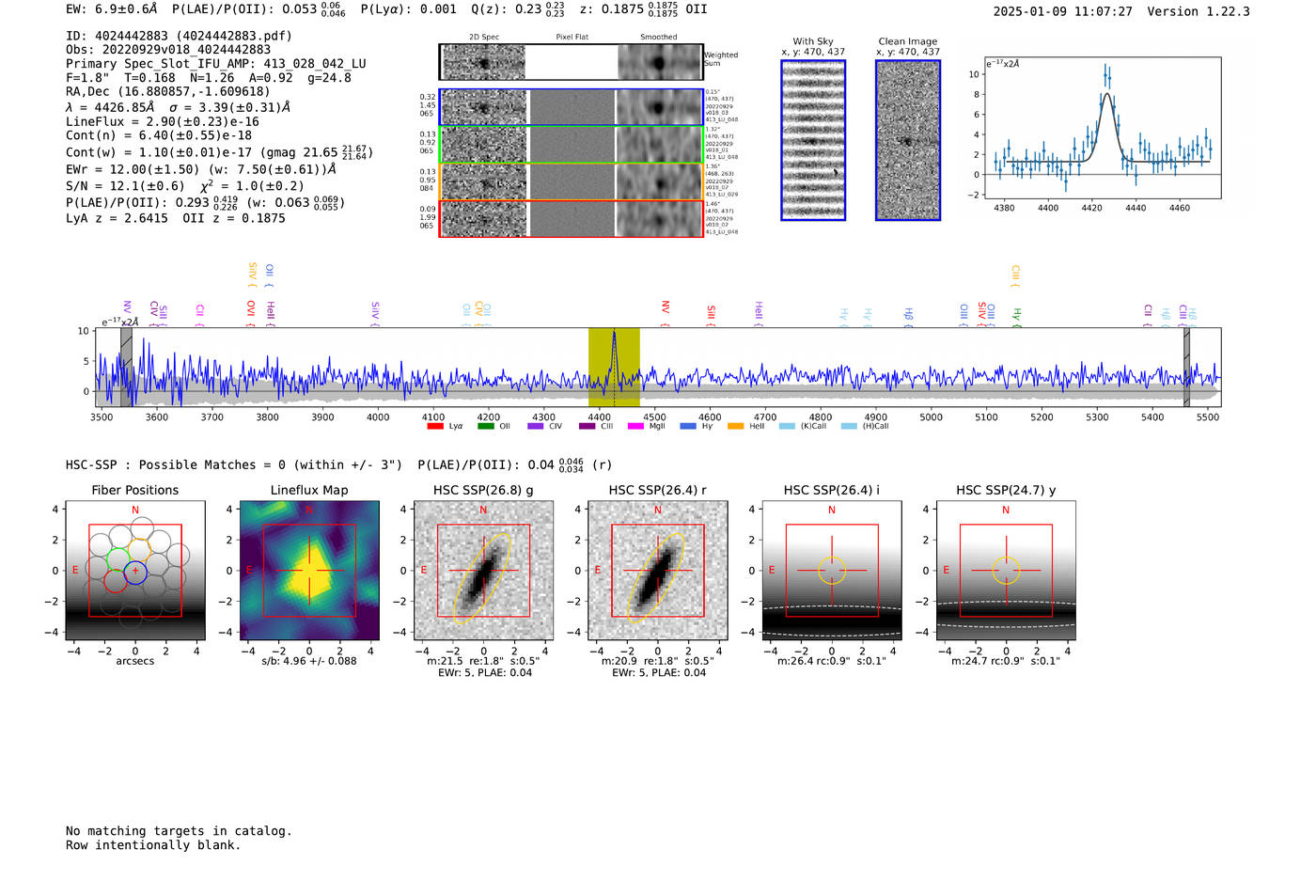Click the arcsecs axis label
Image resolution: width=1316 pixels, height=896 pixels.
[x=135, y=661]
